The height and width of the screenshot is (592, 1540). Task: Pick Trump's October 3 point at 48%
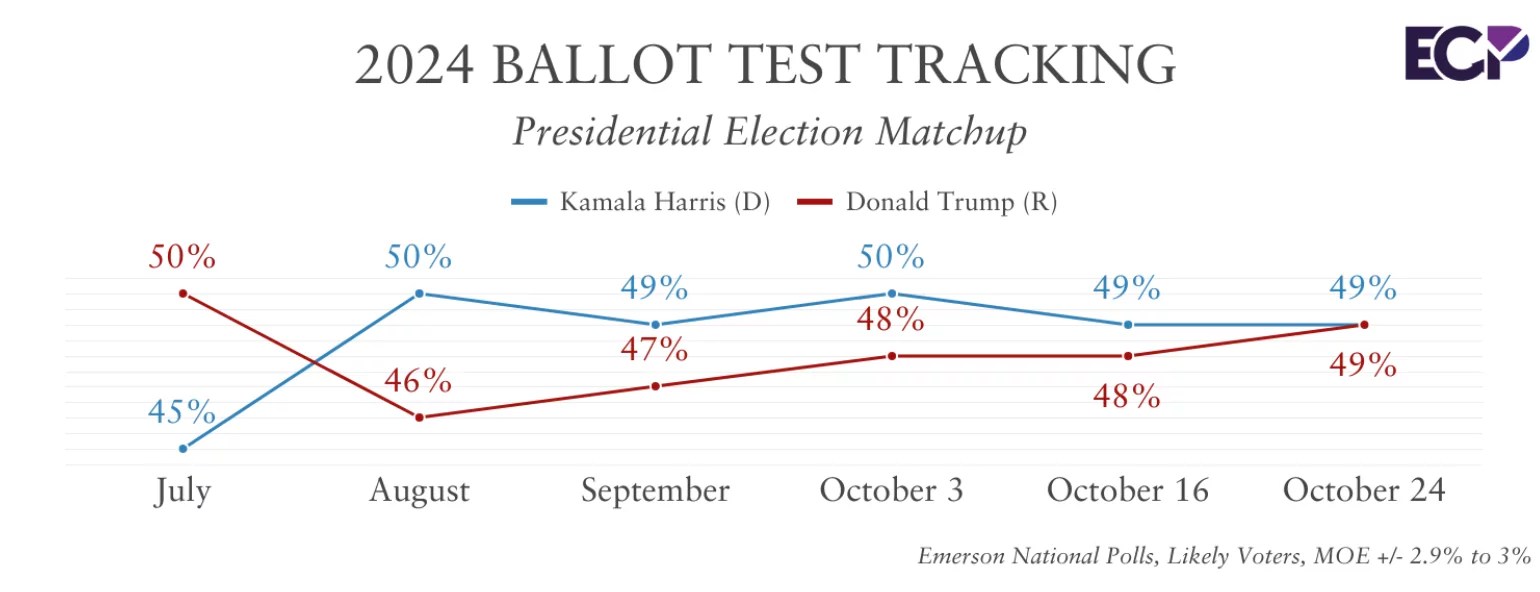click(891, 355)
